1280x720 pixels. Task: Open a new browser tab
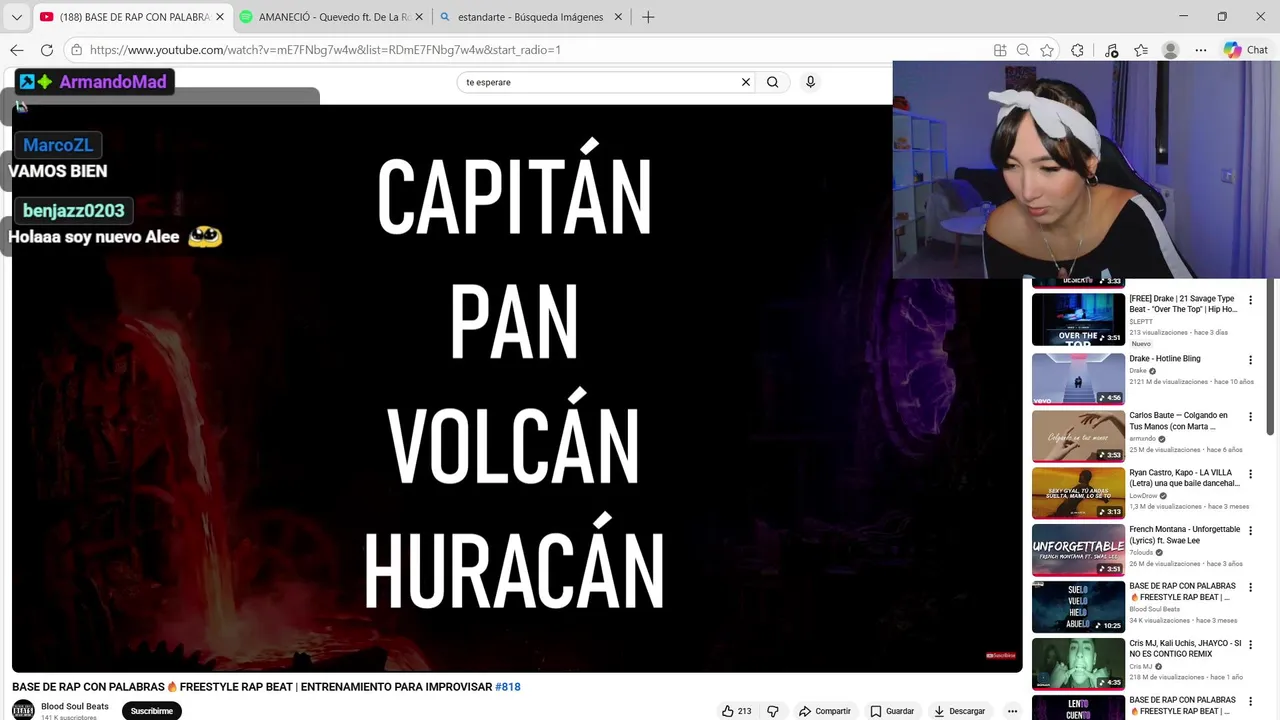pyautogui.click(x=648, y=17)
